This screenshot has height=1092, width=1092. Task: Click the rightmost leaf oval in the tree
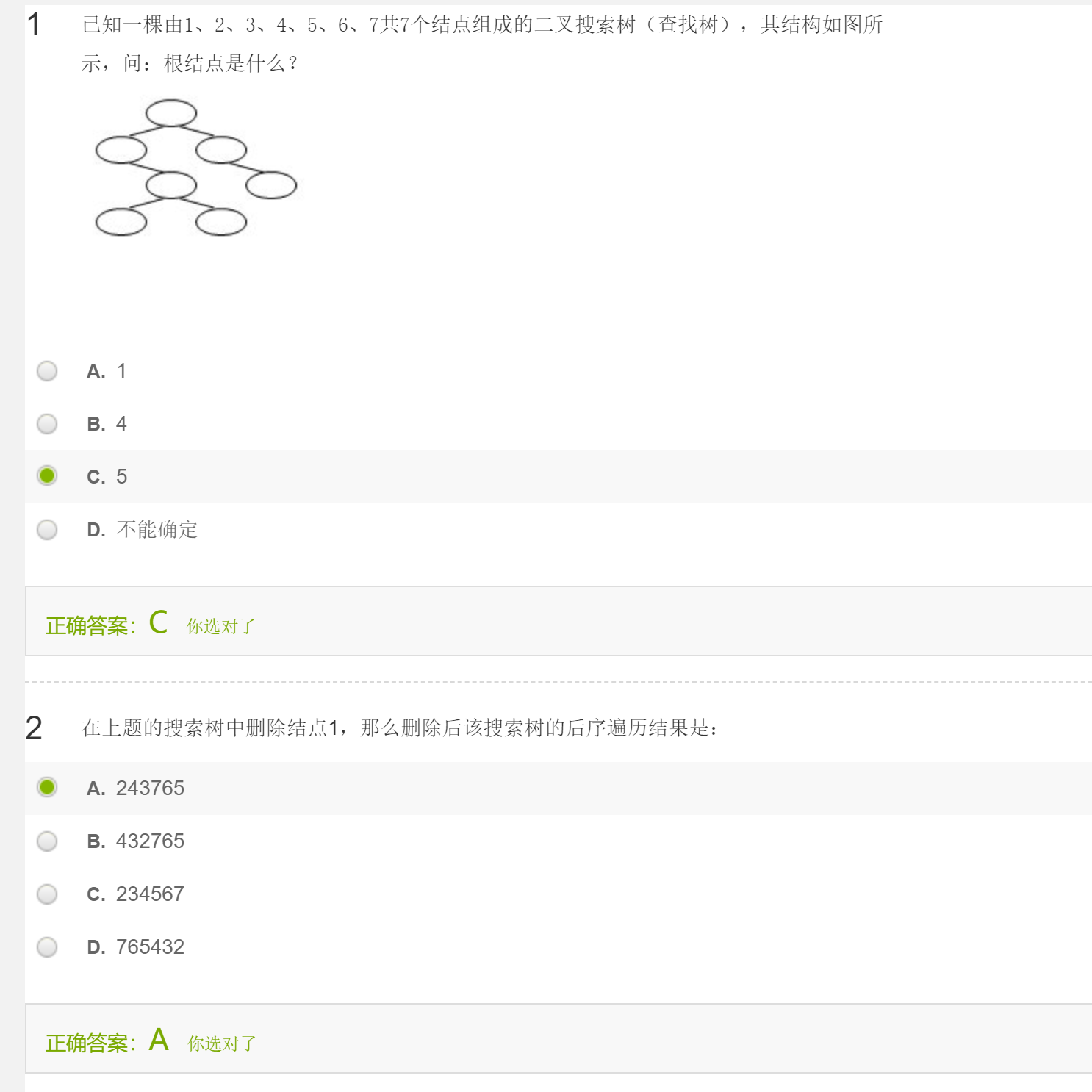point(271,185)
